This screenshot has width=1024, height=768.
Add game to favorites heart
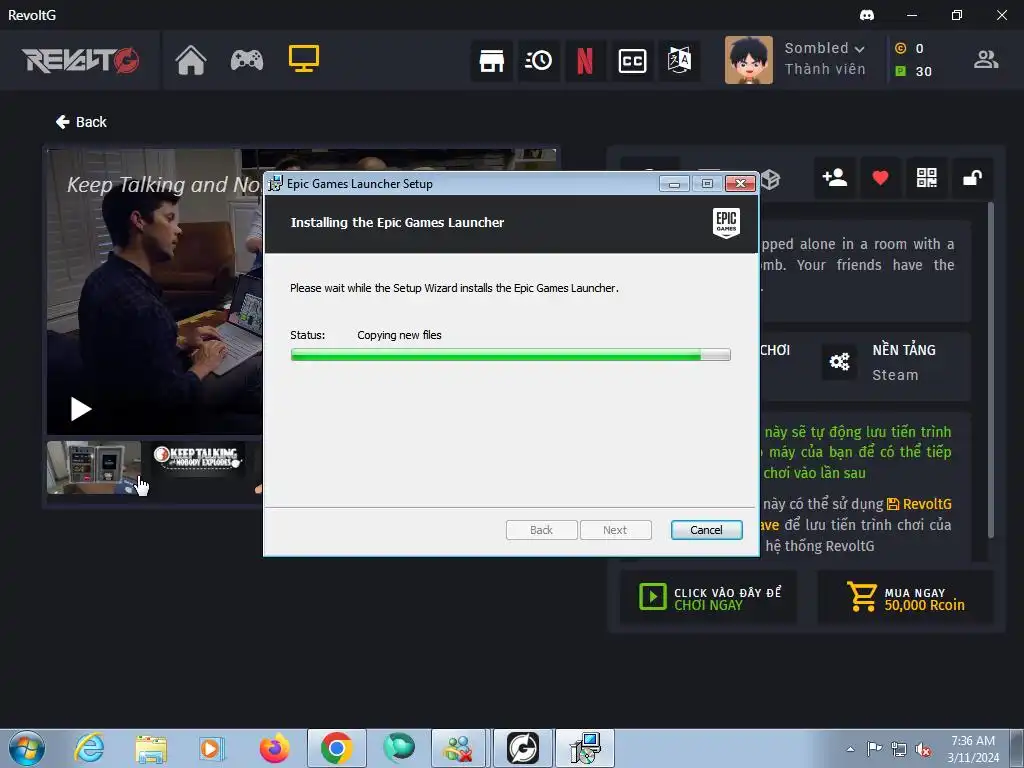pos(880,177)
